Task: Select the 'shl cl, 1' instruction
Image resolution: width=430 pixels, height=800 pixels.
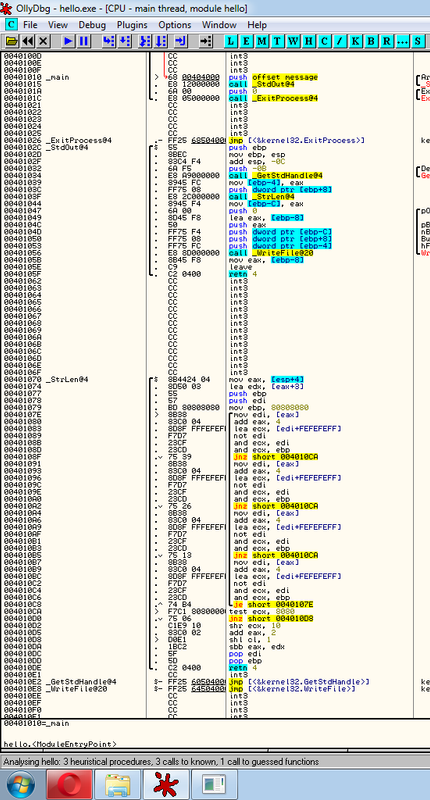Action: [248, 640]
